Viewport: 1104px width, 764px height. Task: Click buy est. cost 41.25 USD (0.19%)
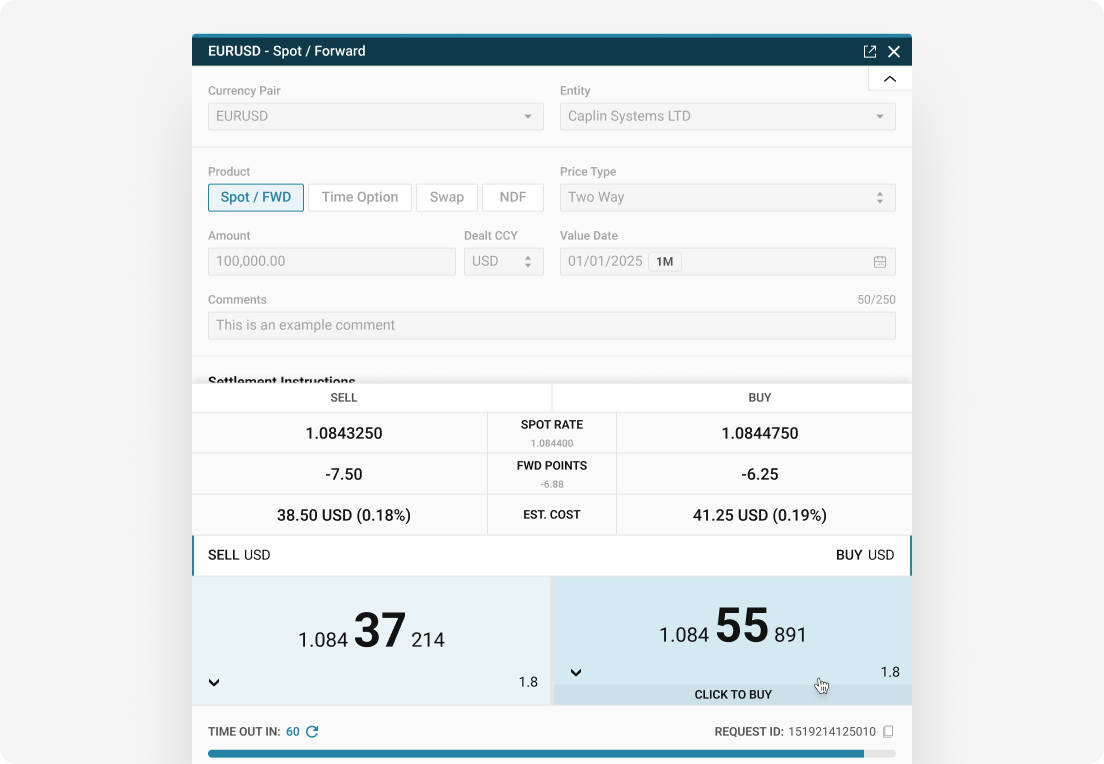point(760,515)
